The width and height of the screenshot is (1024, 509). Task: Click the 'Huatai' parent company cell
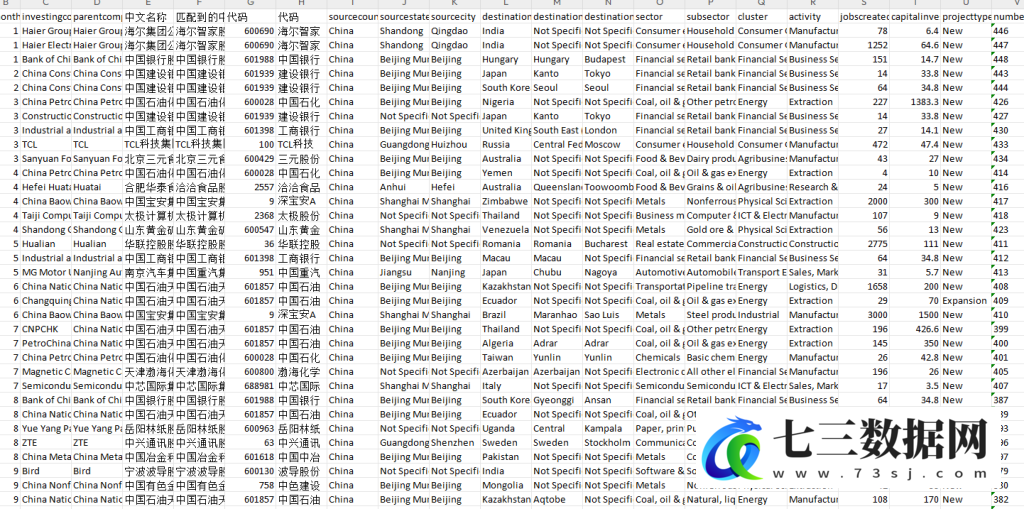click(x=97, y=187)
